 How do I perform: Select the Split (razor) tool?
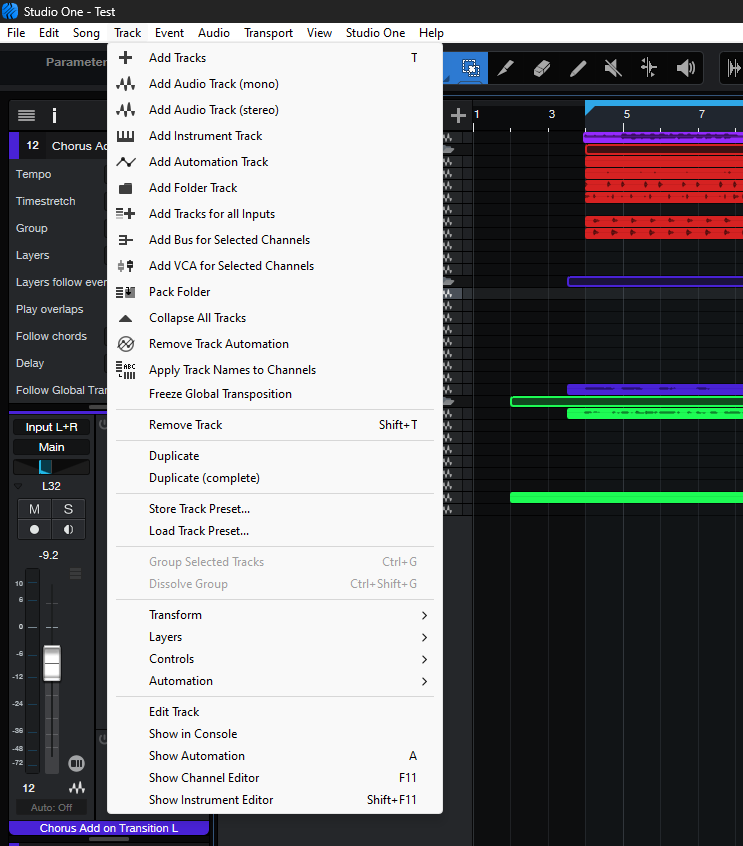coord(506,68)
